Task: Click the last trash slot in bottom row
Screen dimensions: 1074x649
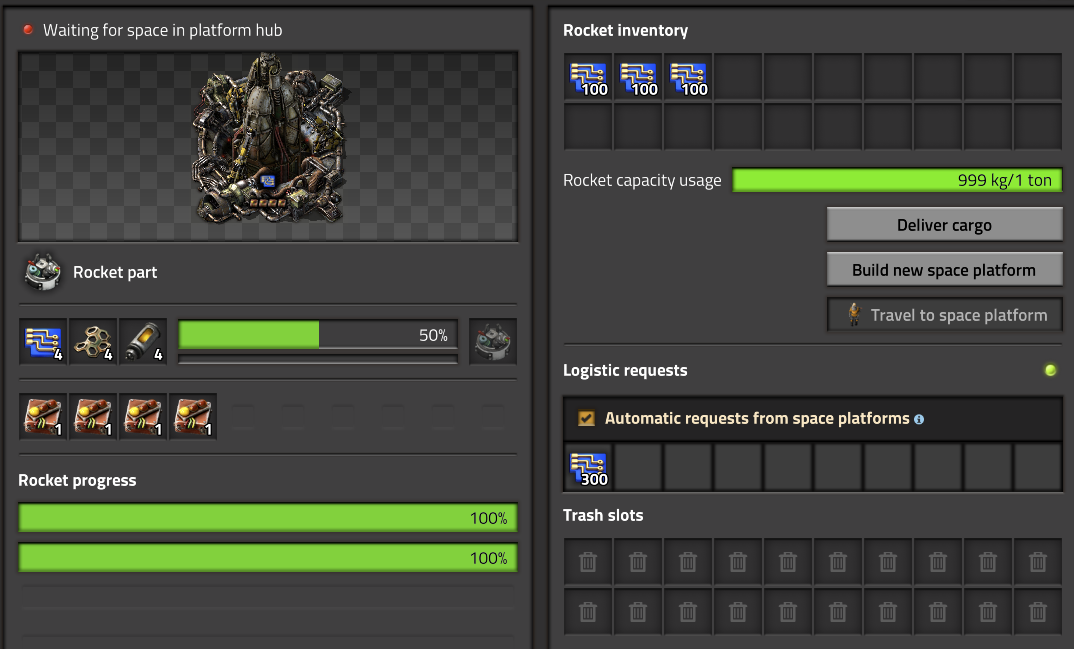Action: pyautogui.click(x=1038, y=611)
